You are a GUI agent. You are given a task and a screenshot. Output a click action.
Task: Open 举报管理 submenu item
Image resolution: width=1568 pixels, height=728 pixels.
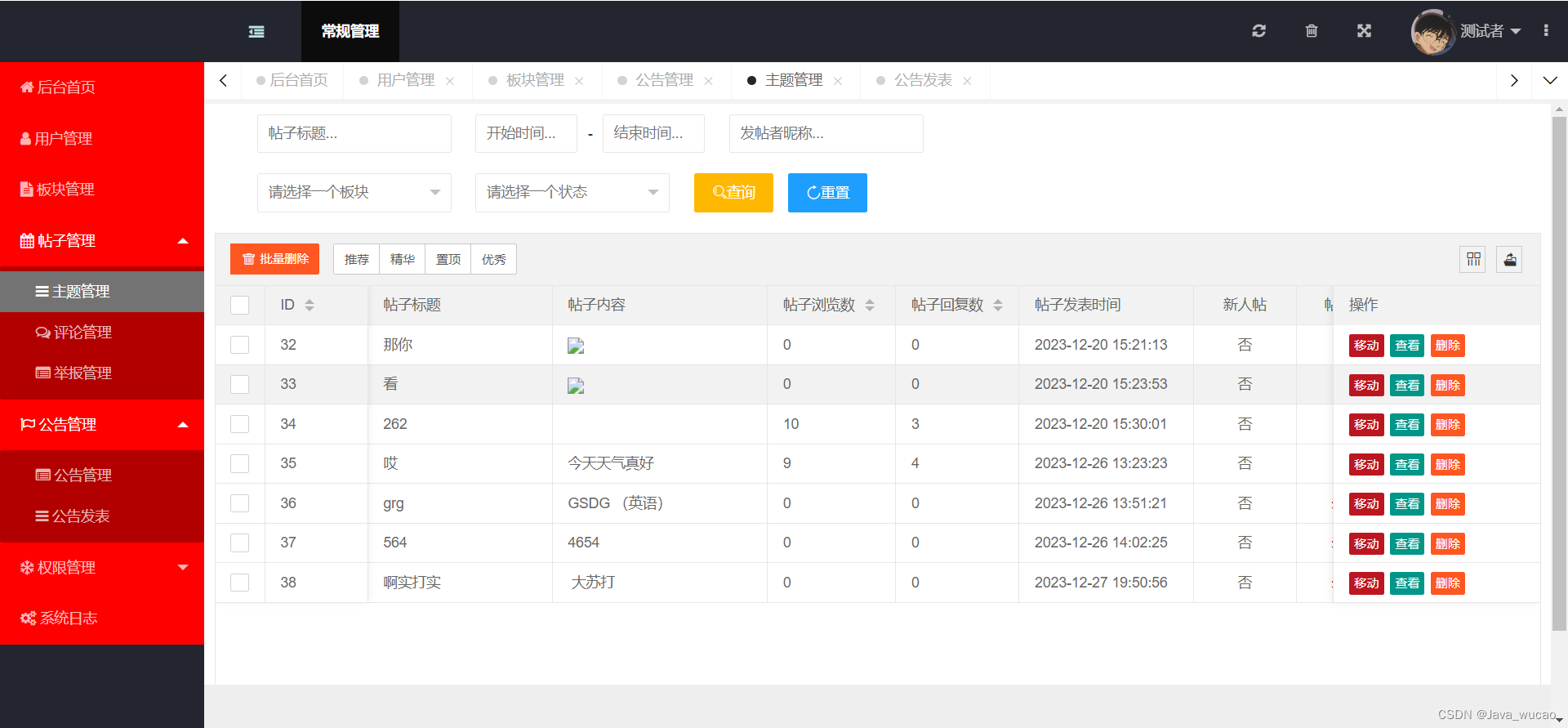click(102, 373)
